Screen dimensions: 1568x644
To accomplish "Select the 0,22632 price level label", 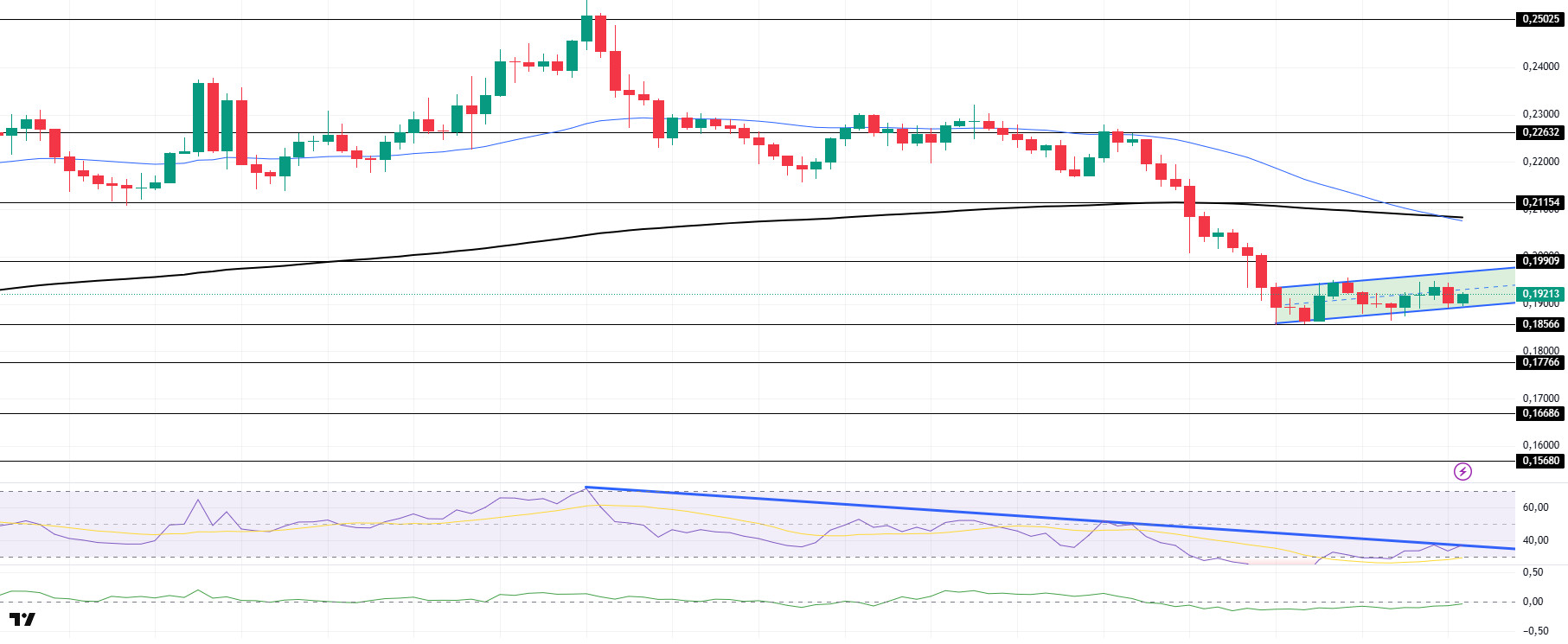I will (x=1541, y=132).
